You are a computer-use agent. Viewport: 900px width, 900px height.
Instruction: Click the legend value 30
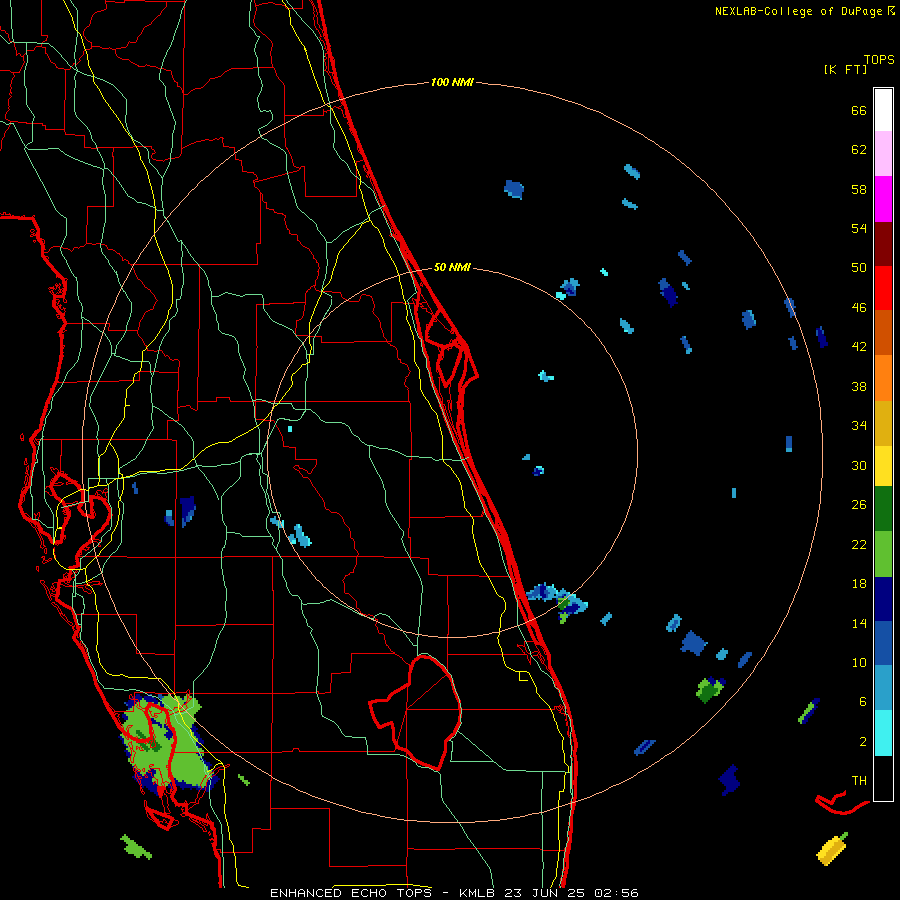859,465
